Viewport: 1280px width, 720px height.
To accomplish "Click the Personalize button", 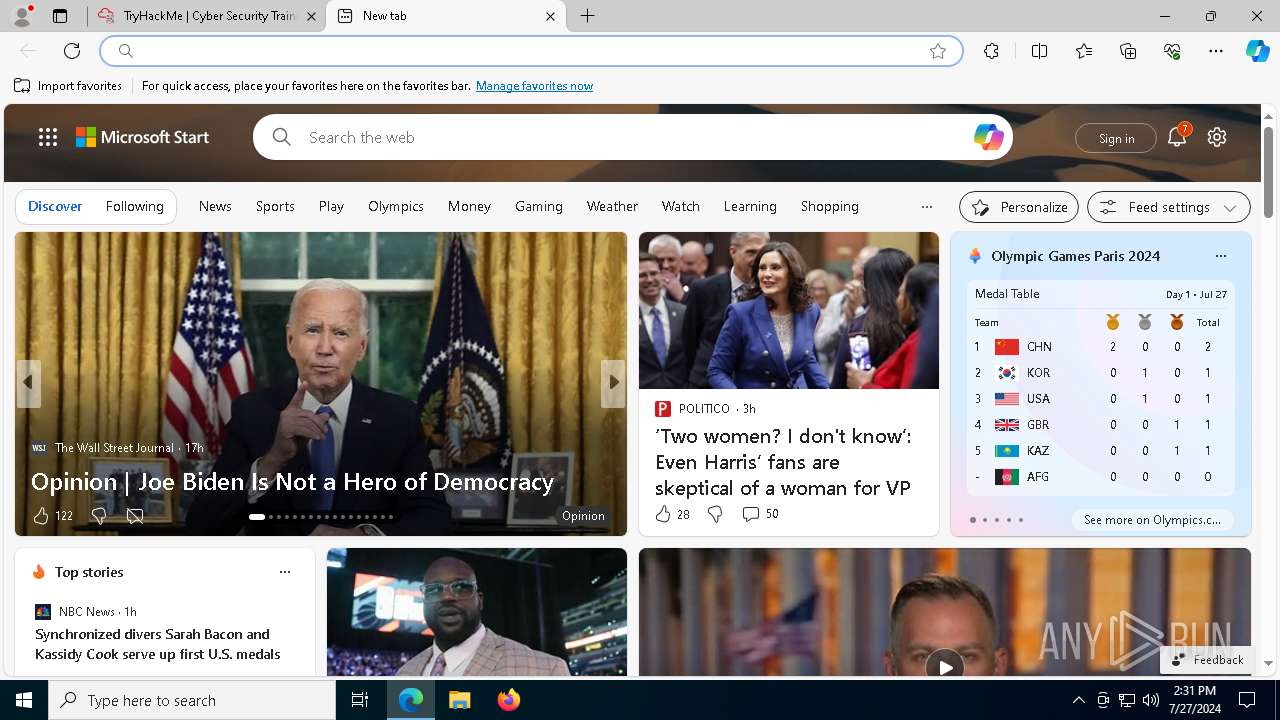I will (x=1019, y=207).
